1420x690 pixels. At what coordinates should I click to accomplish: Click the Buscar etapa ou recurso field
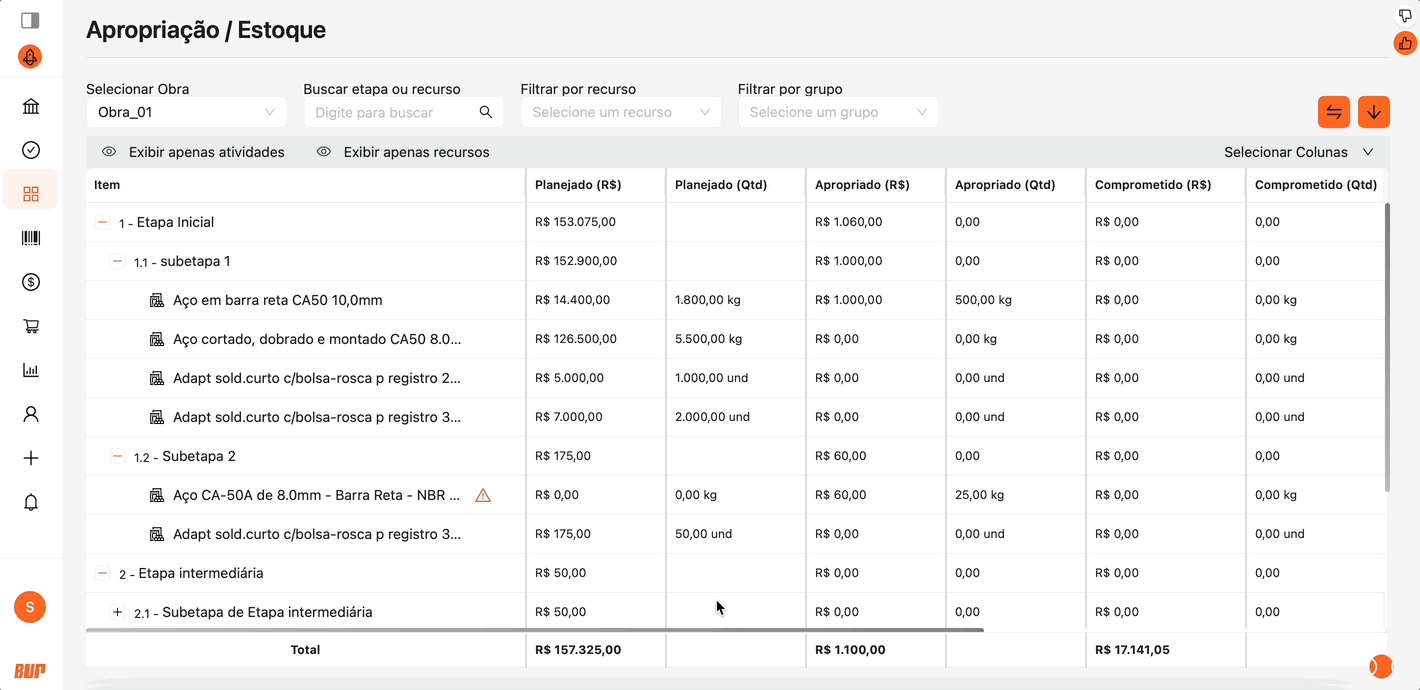point(392,112)
